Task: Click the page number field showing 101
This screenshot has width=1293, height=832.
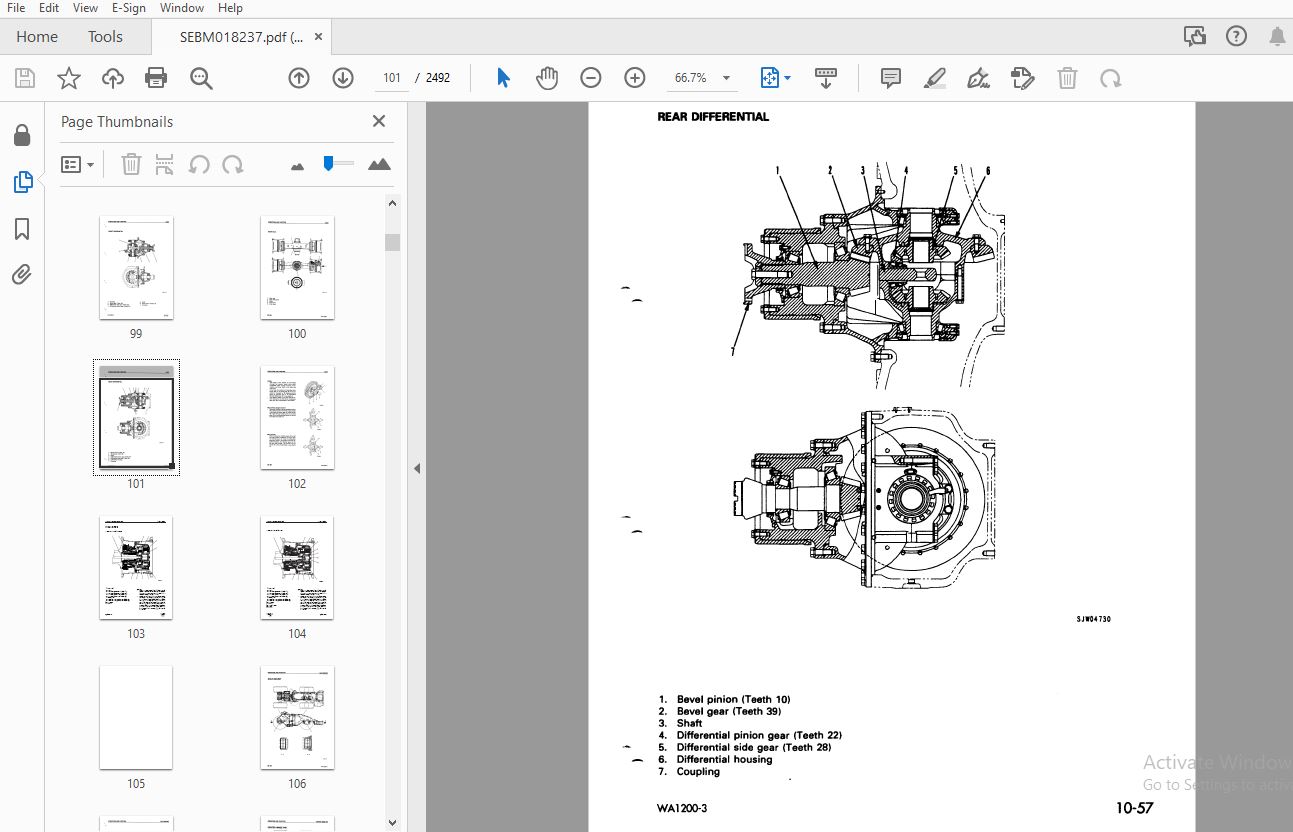Action: tap(392, 78)
